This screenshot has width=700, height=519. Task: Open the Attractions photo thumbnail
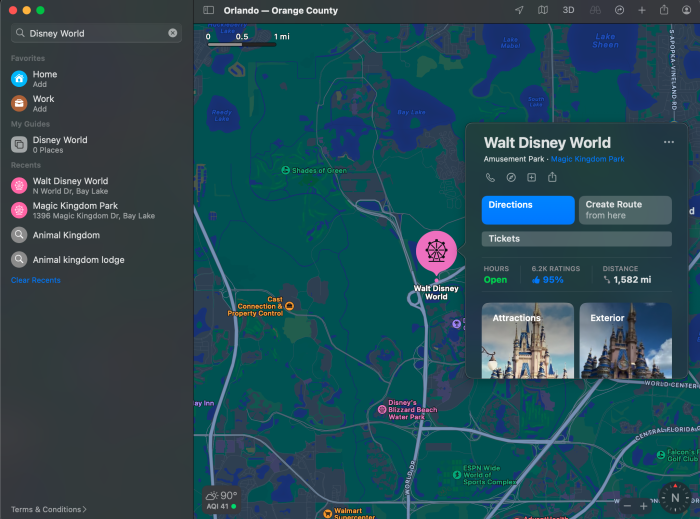(528, 340)
